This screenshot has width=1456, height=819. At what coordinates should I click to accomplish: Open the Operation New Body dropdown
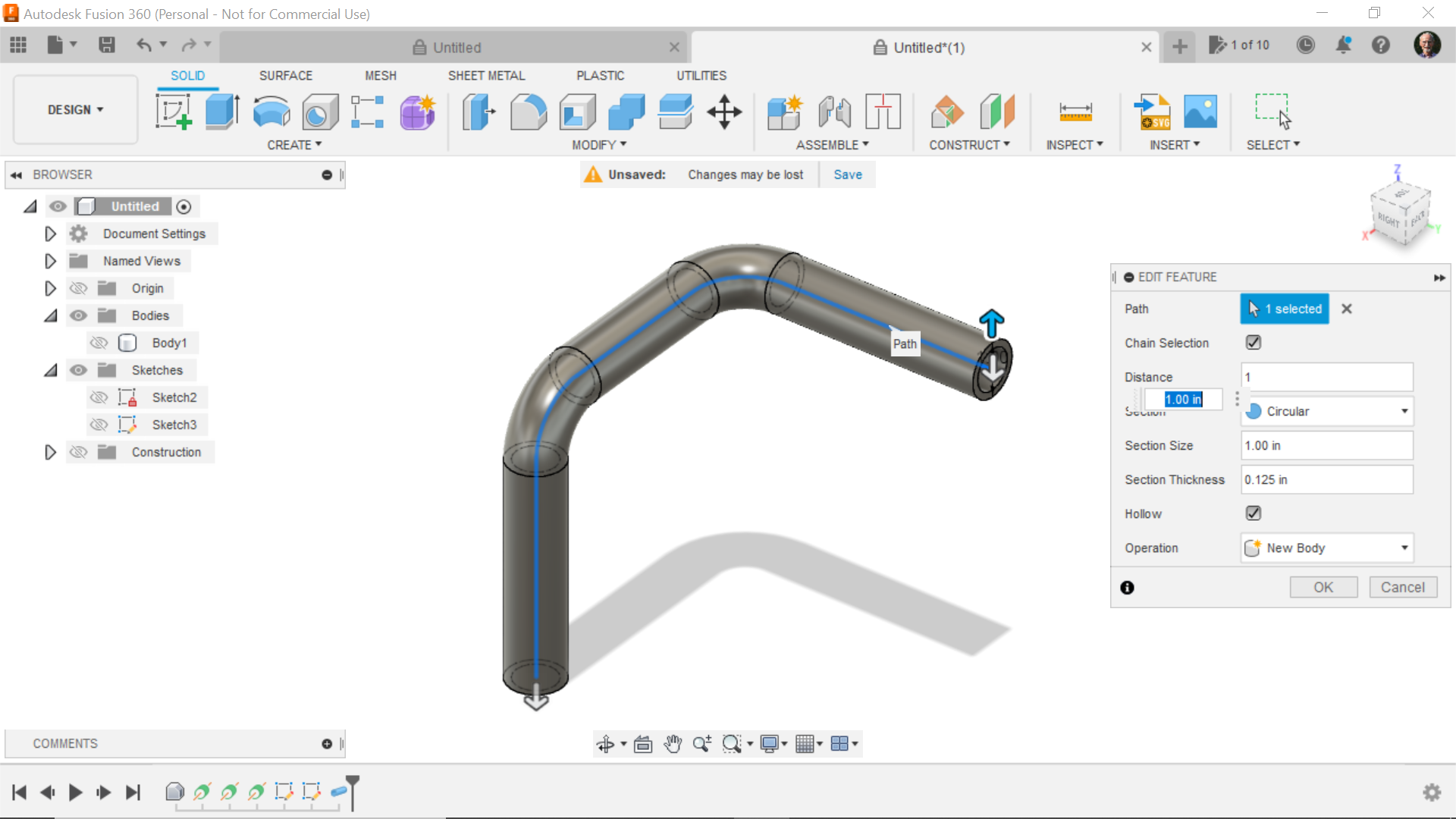(x=1327, y=548)
